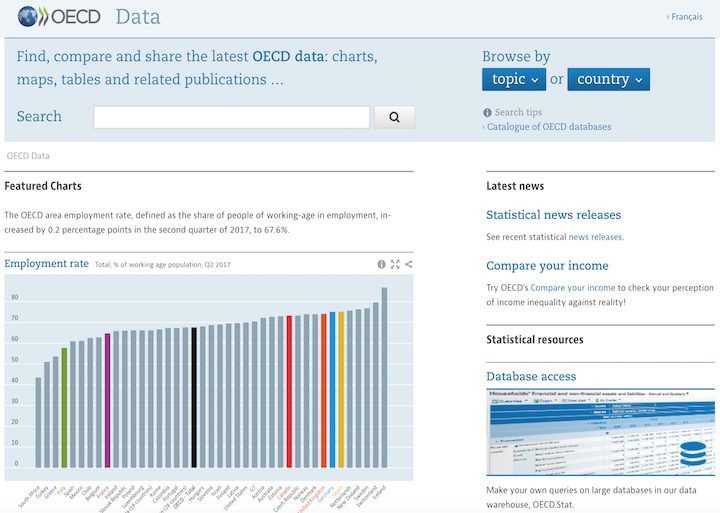Focus the Search text input field

point(231,117)
